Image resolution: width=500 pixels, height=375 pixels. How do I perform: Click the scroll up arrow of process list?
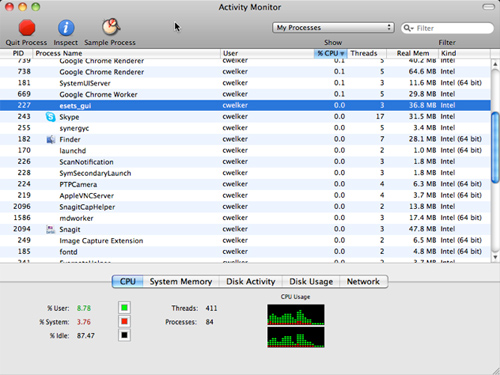coord(495,64)
